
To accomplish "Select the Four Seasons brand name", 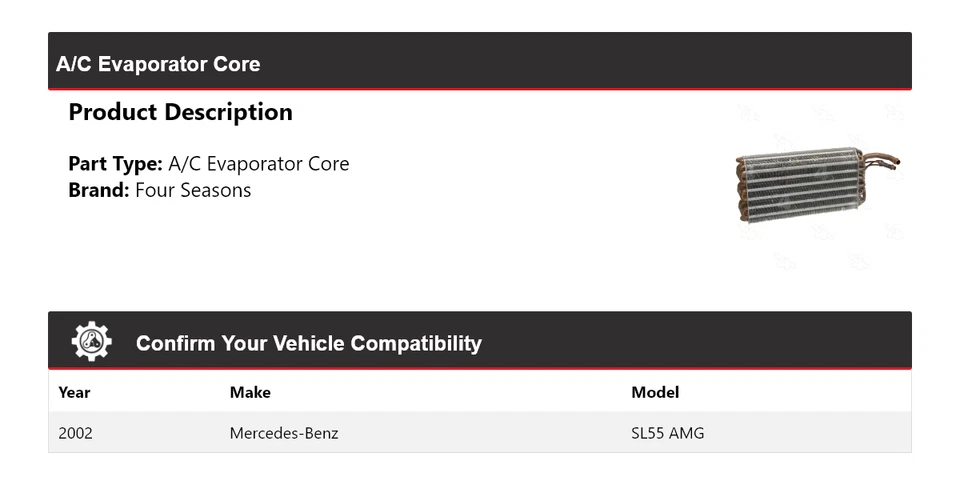I will 193,190.
